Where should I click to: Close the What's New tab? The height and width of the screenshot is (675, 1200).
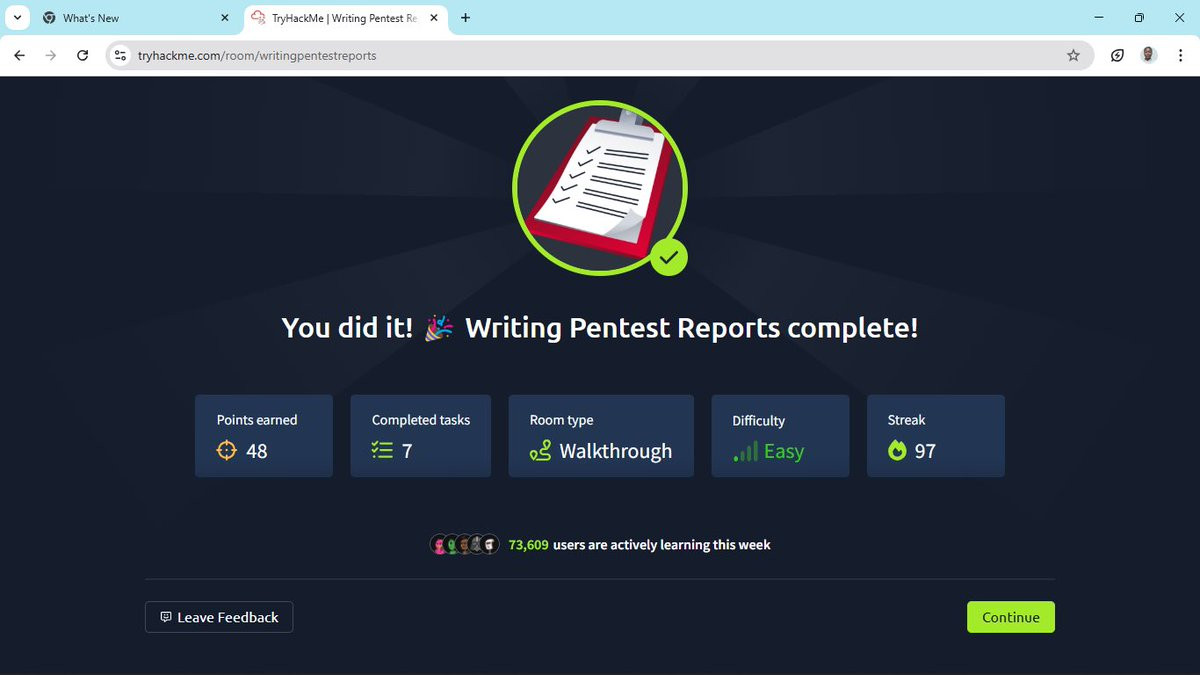tap(225, 18)
